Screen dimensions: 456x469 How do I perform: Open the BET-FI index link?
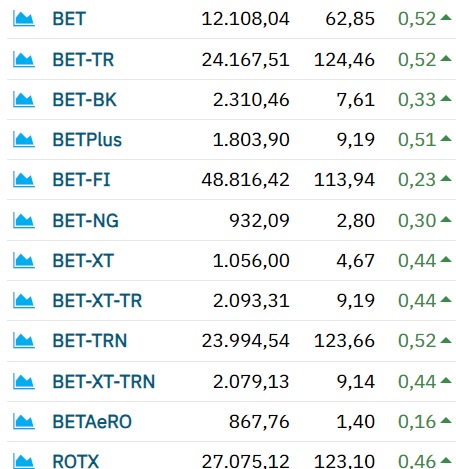81,180
